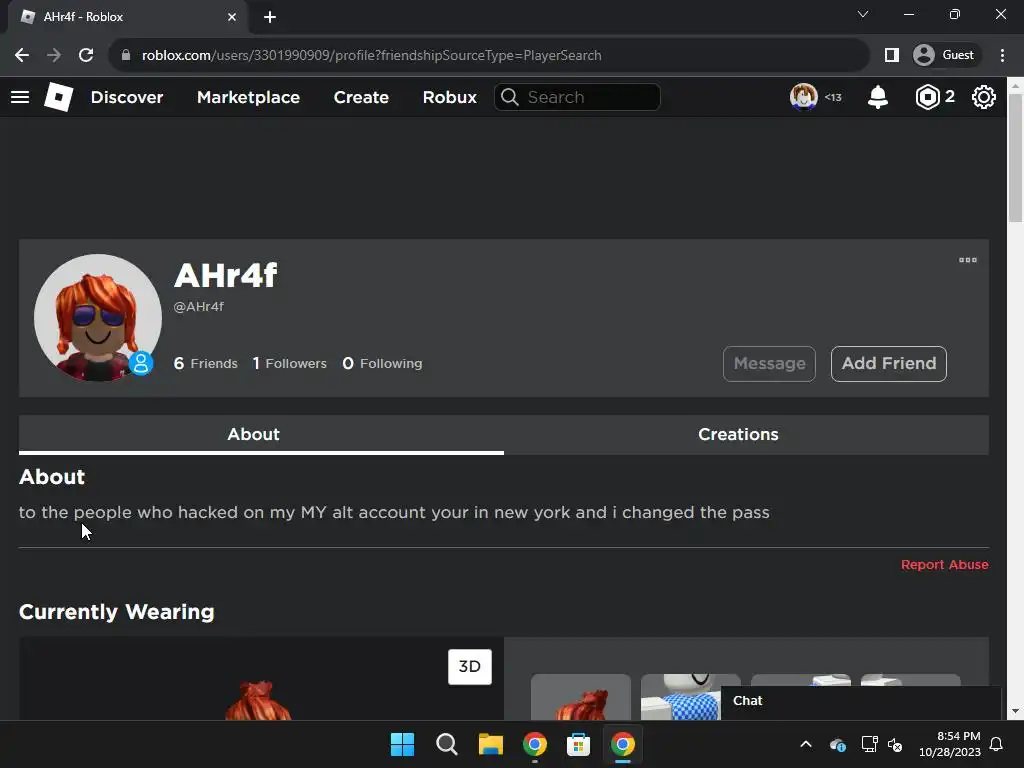Viewport: 1024px width, 768px height.
Task: Click the Message button
Action: click(x=769, y=364)
